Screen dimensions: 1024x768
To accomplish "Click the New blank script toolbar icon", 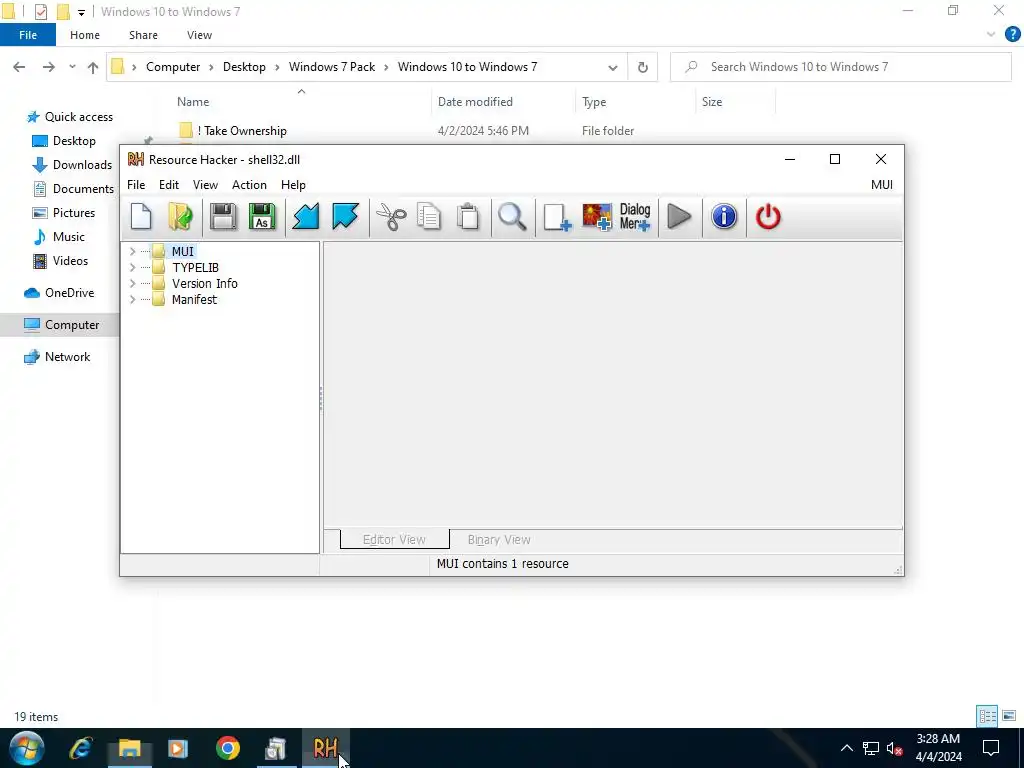I will 141,217.
